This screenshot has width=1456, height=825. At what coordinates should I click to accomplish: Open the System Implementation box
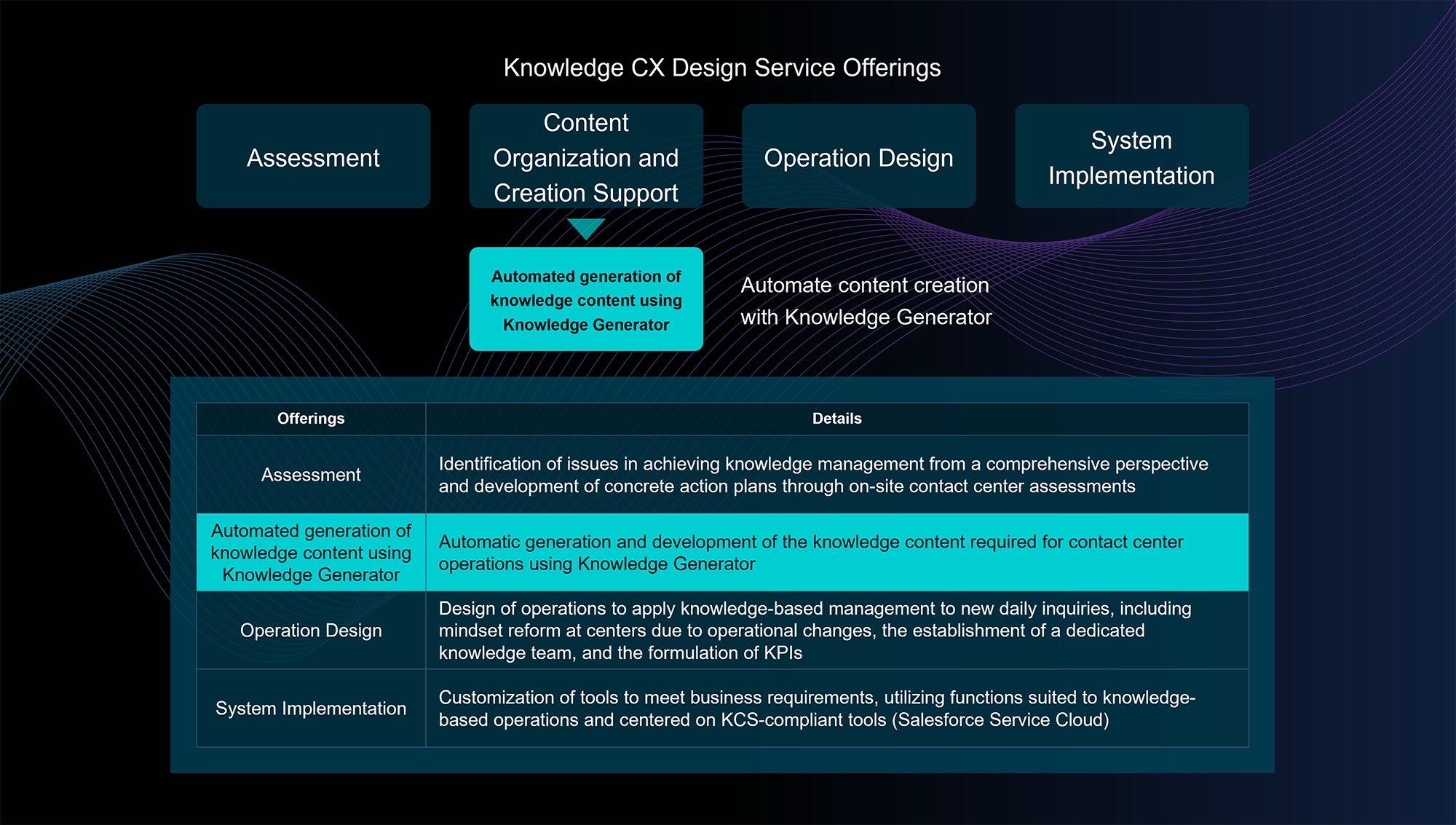tap(1131, 157)
